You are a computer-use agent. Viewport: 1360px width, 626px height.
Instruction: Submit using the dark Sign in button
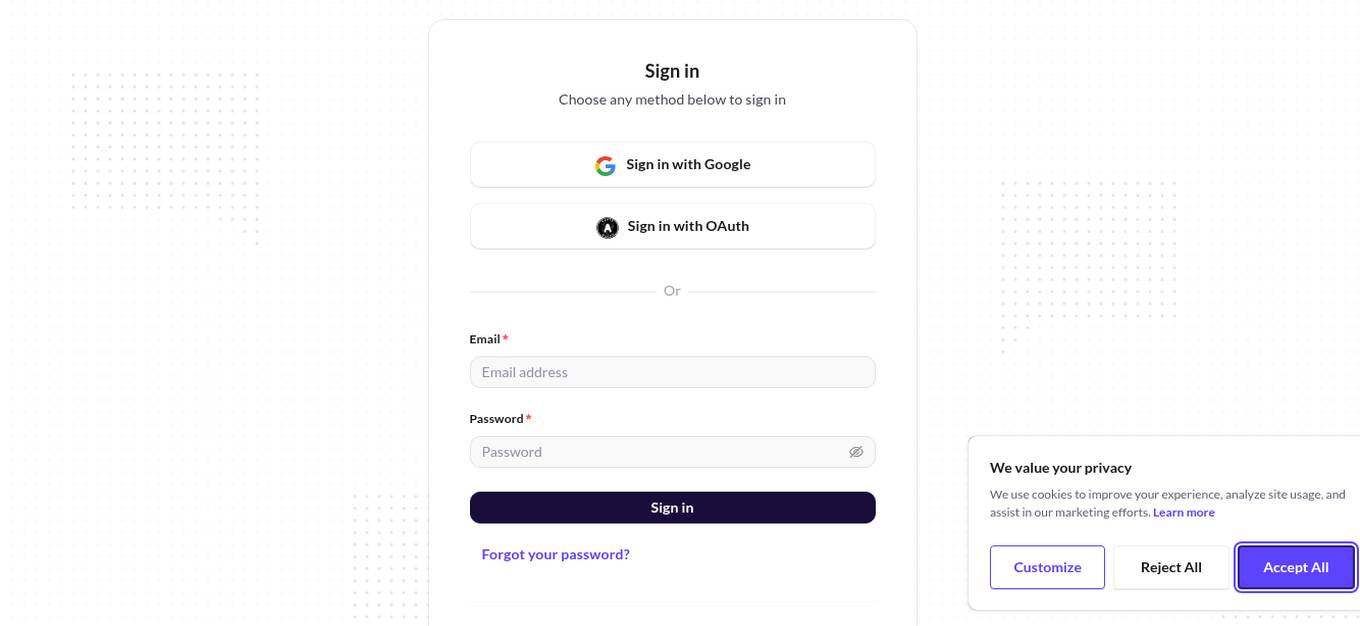coord(672,507)
